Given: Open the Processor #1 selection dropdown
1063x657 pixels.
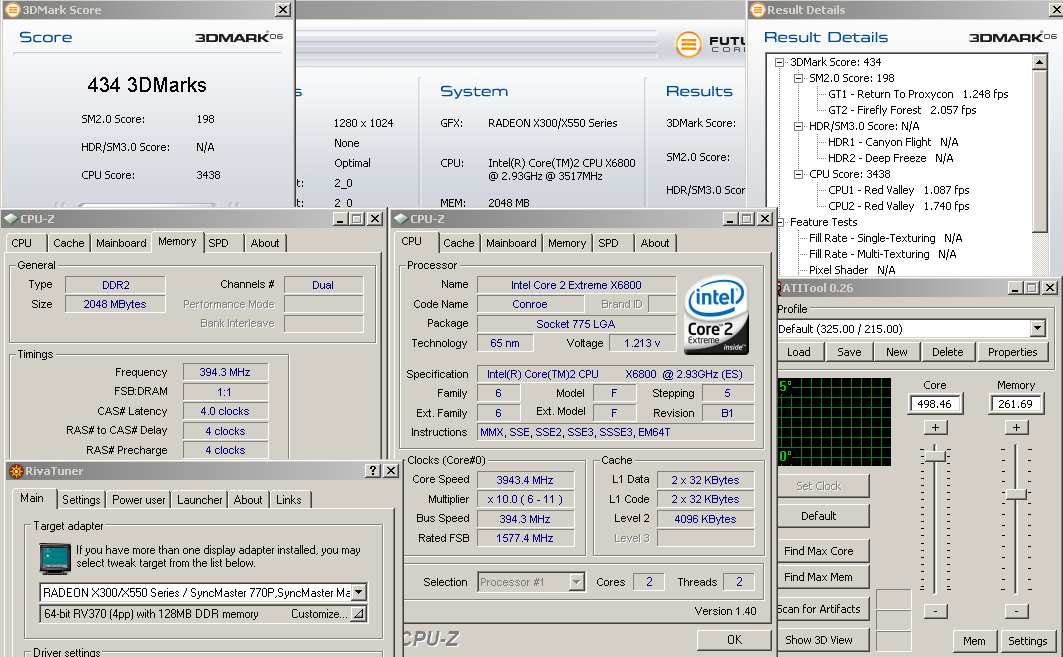Looking at the screenshot, I should (x=576, y=582).
